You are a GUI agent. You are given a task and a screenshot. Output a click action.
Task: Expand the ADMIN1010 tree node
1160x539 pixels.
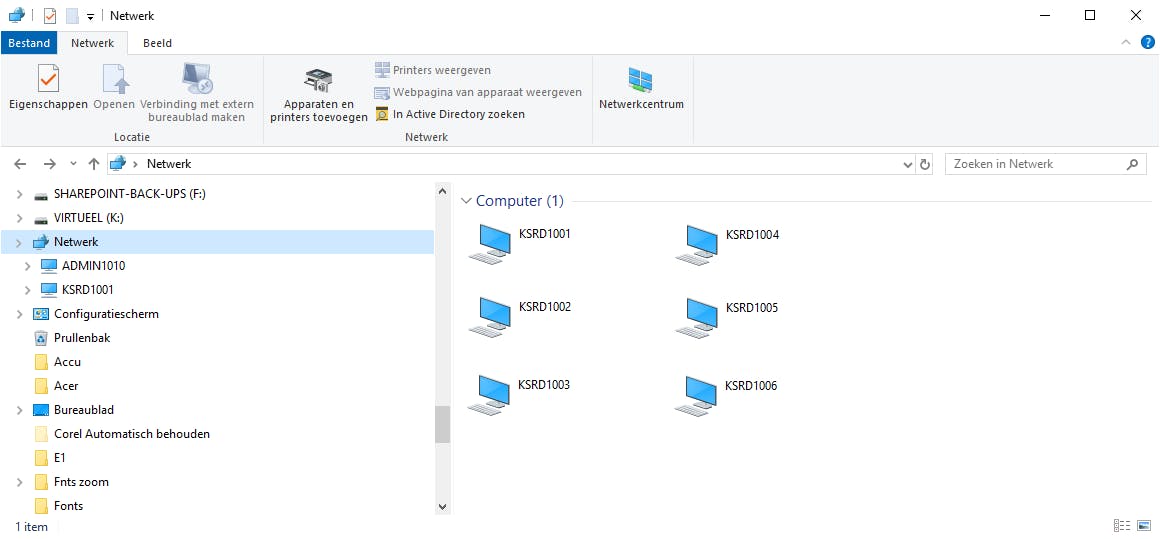click(x=27, y=266)
